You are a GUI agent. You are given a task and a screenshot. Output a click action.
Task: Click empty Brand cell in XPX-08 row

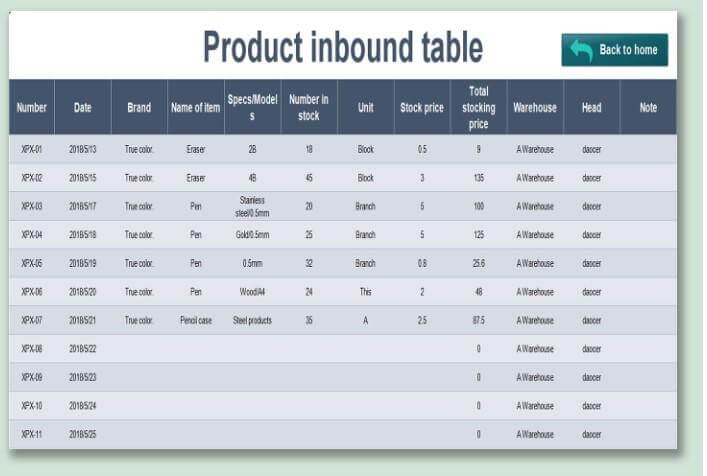[139, 348]
